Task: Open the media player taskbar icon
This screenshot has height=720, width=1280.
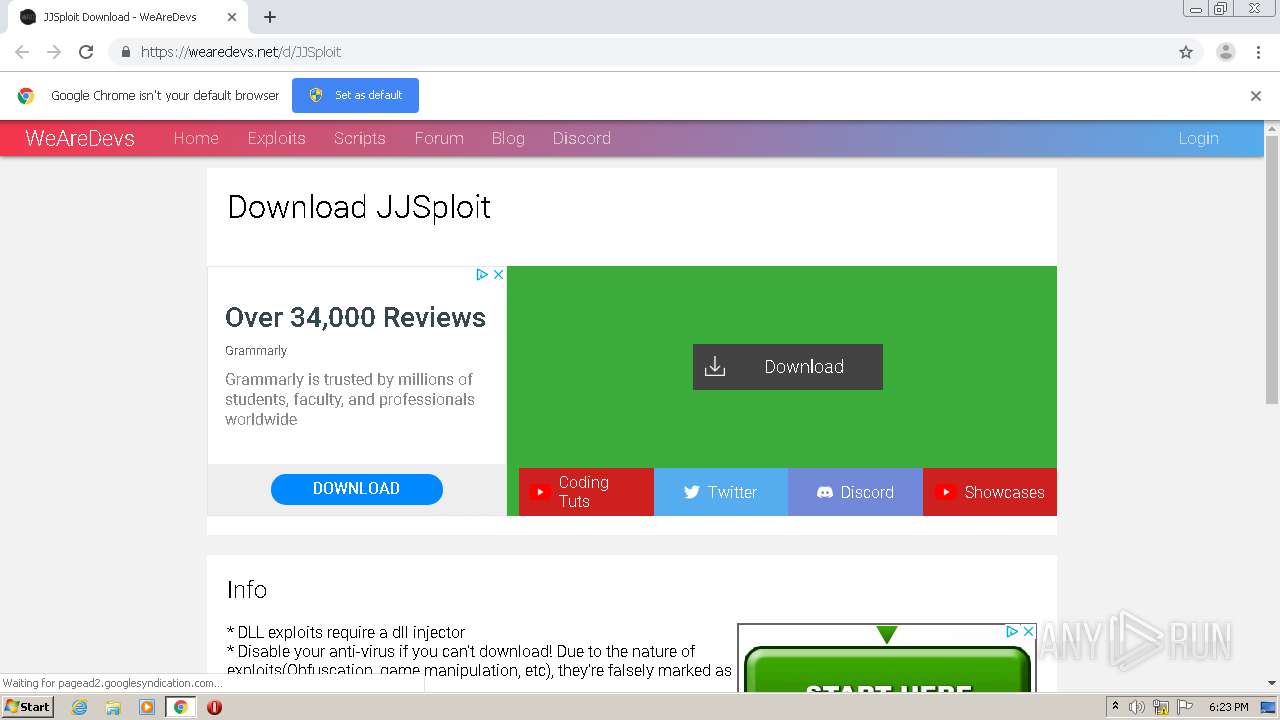Action: (147, 707)
